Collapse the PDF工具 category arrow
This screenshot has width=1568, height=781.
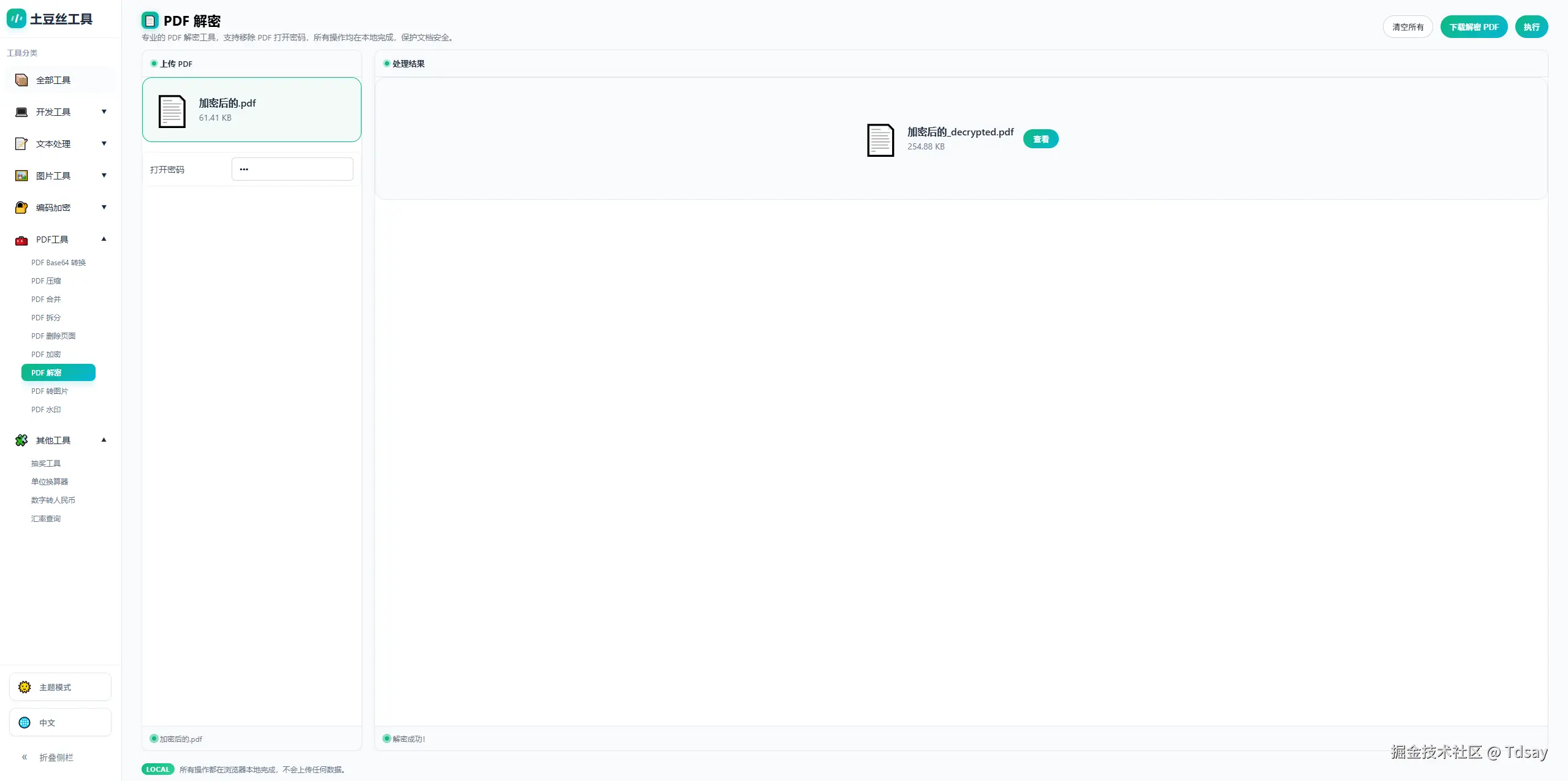(104, 239)
